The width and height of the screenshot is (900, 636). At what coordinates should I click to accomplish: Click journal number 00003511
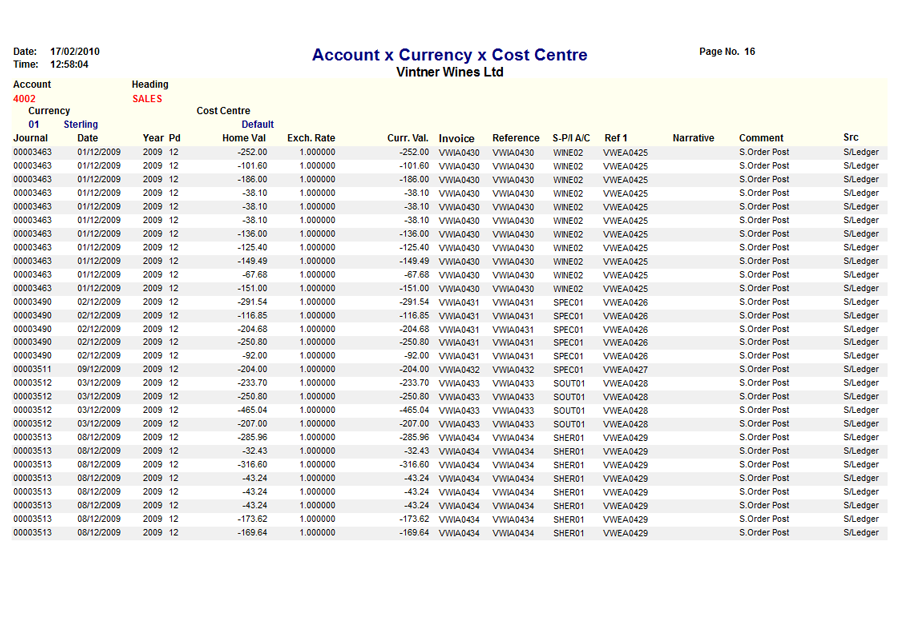point(32,369)
